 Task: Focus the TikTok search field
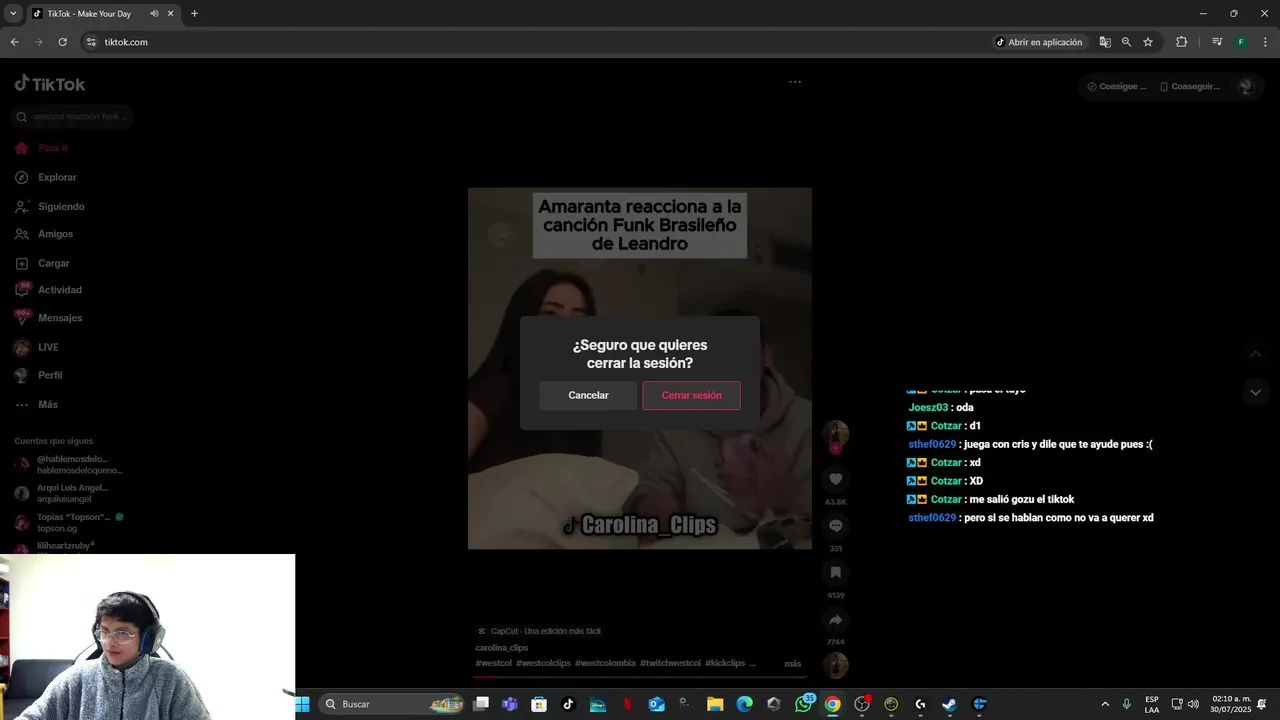point(72,117)
